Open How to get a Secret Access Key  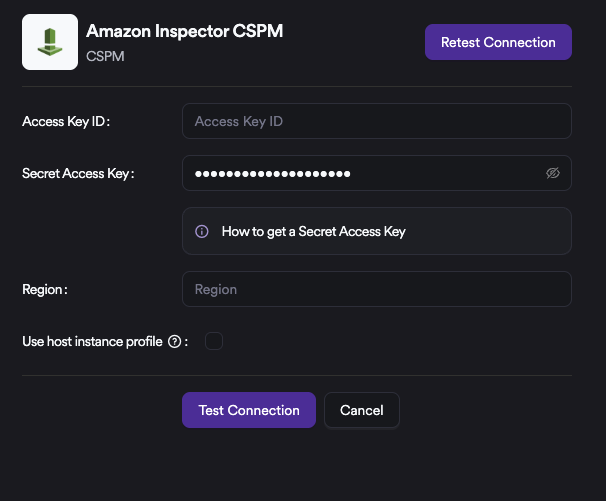click(x=377, y=231)
